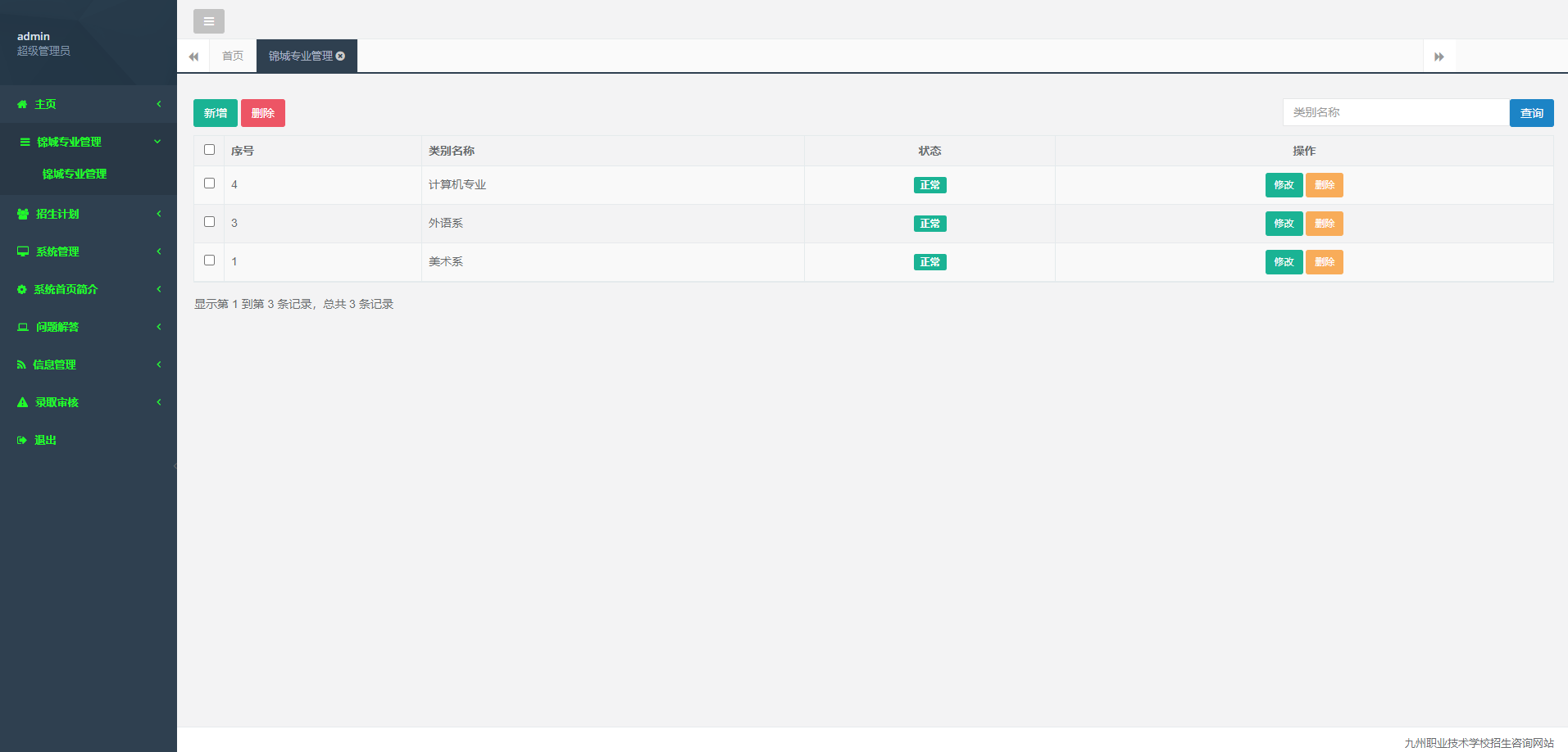Image resolution: width=1568 pixels, height=752 pixels.
Task: Expand the 主页 sidebar menu arrow
Action: (x=158, y=104)
